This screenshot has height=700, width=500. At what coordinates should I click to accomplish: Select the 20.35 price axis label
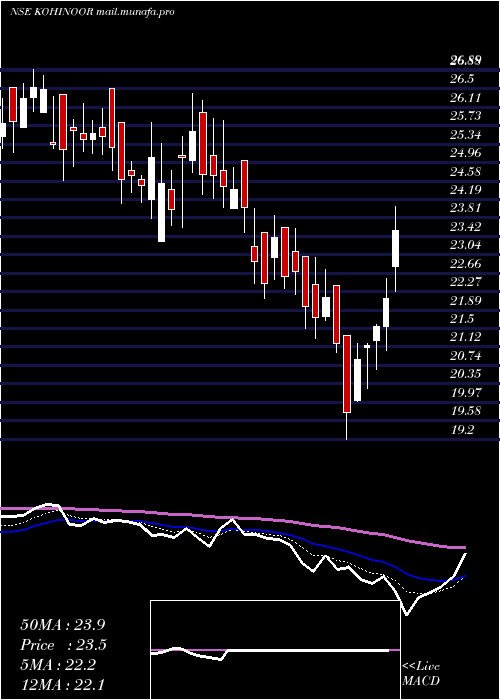(x=465, y=374)
